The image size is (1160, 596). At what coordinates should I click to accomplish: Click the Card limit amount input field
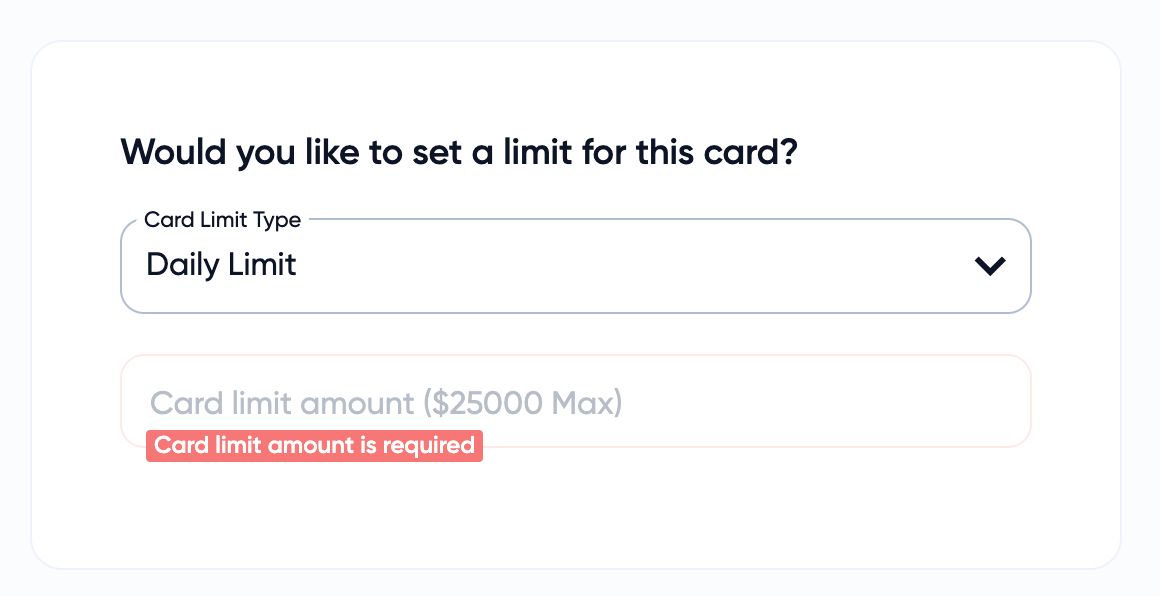coord(575,401)
